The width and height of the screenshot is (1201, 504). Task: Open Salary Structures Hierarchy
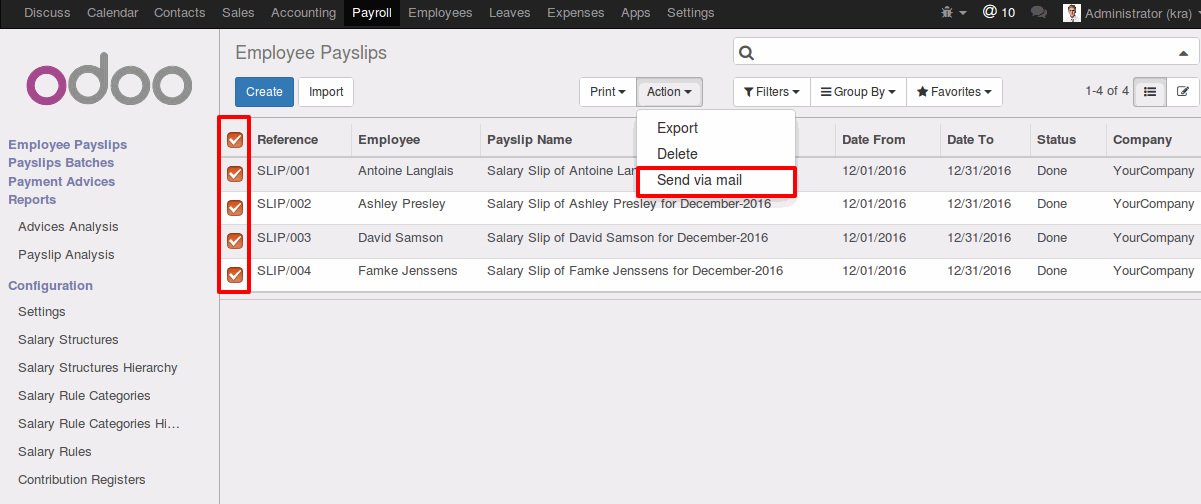click(98, 368)
